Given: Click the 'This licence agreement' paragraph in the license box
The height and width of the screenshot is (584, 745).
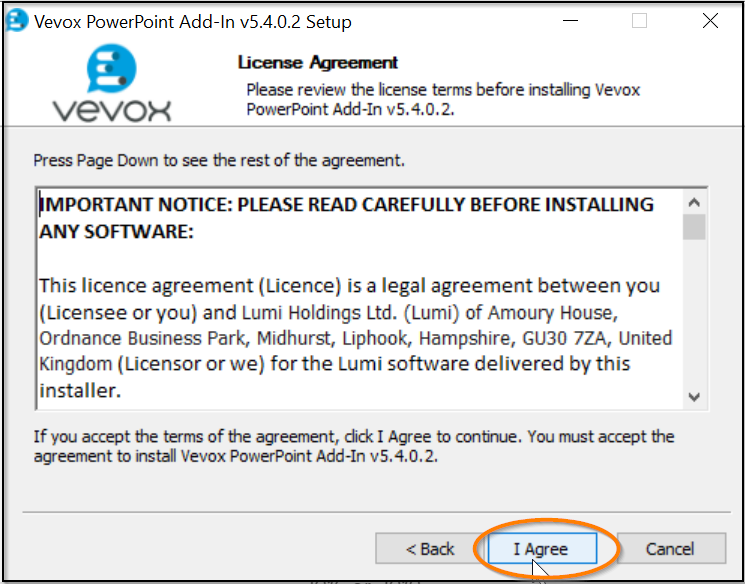Looking at the screenshot, I should tap(355, 338).
